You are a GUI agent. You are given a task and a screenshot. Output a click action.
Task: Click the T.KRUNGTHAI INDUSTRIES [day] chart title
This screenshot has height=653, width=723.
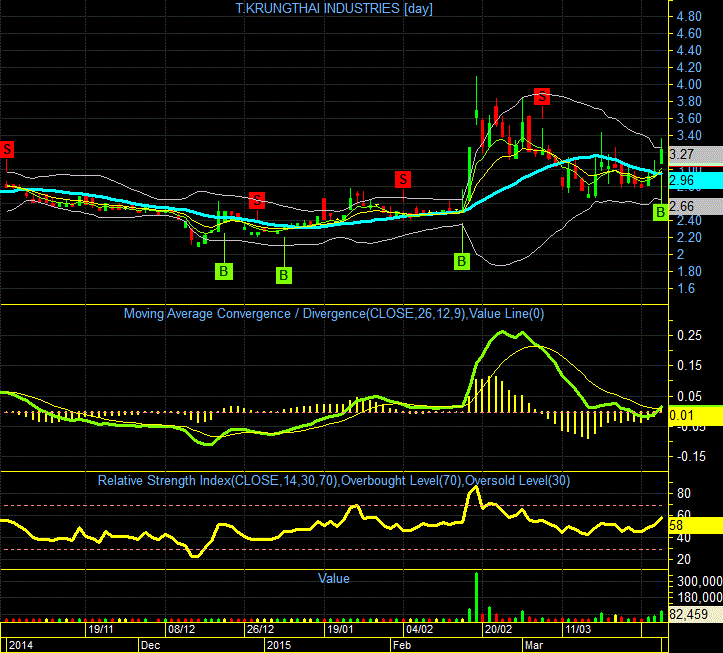click(x=334, y=8)
